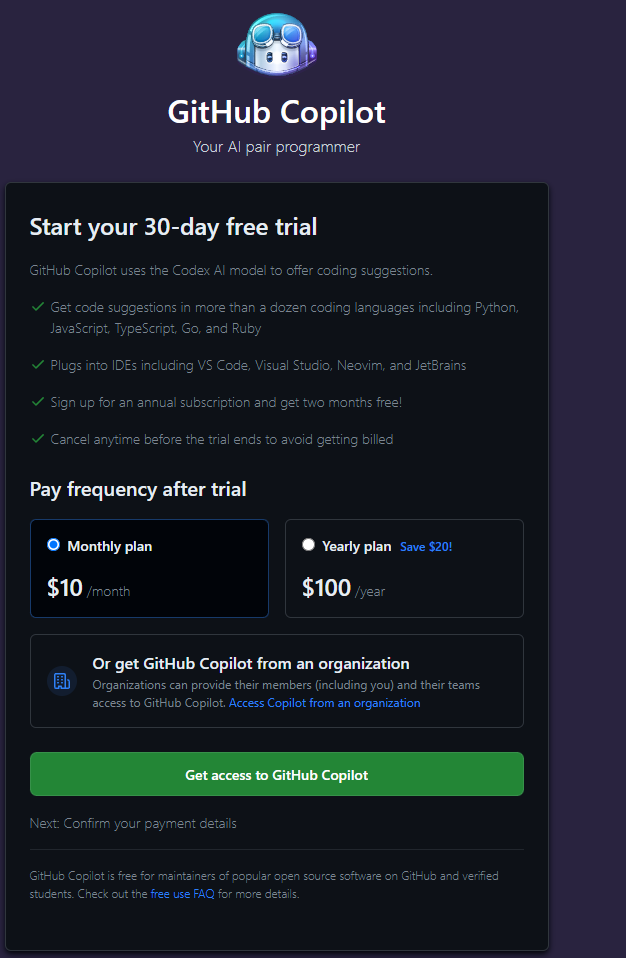Click the Or get GitHub Copilot from an organization heading
Screen dimensions: 626x958
tap(251, 663)
